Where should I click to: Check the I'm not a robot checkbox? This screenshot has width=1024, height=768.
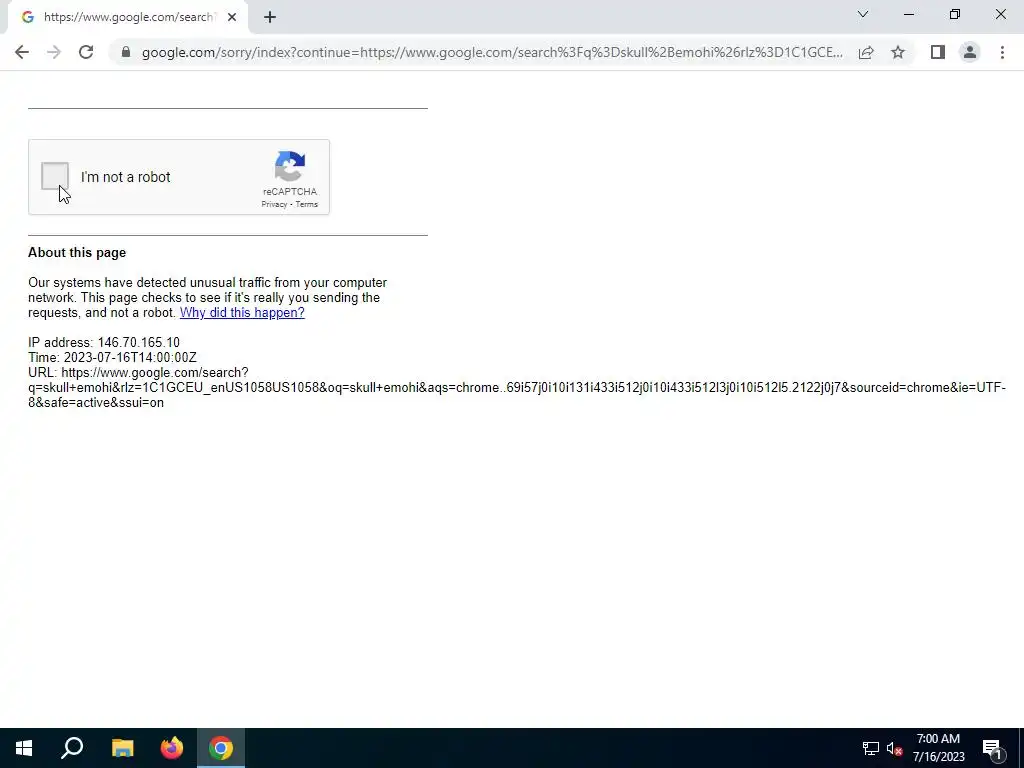(55, 176)
